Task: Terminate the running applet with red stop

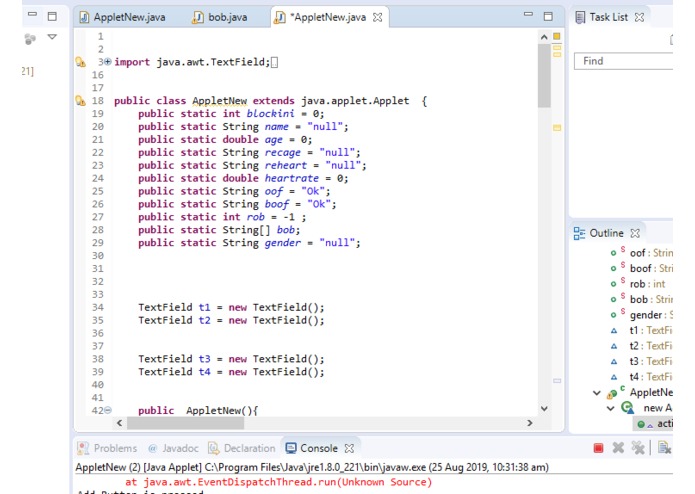Action: click(x=598, y=448)
